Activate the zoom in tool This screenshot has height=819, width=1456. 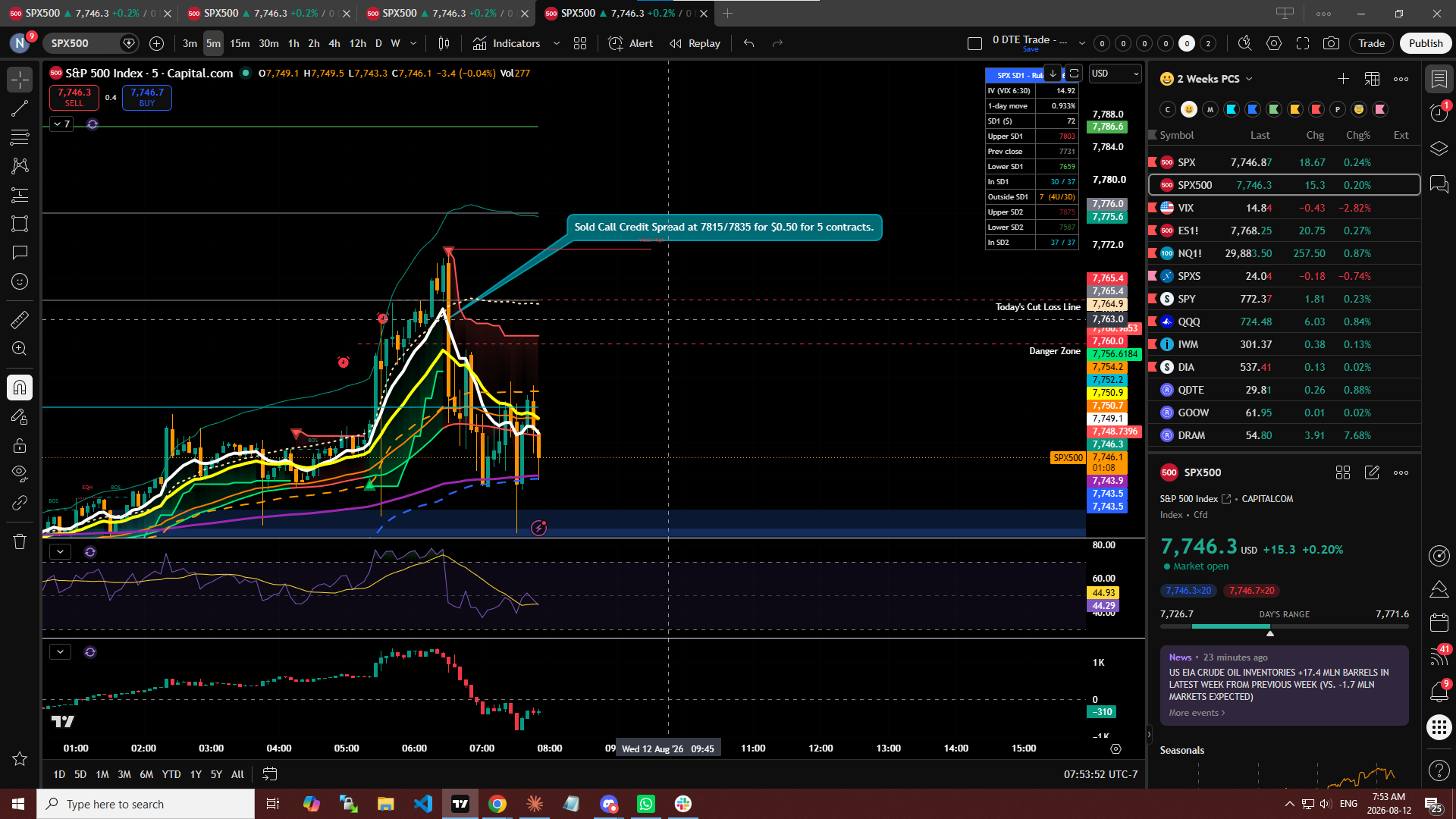[x=20, y=349]
